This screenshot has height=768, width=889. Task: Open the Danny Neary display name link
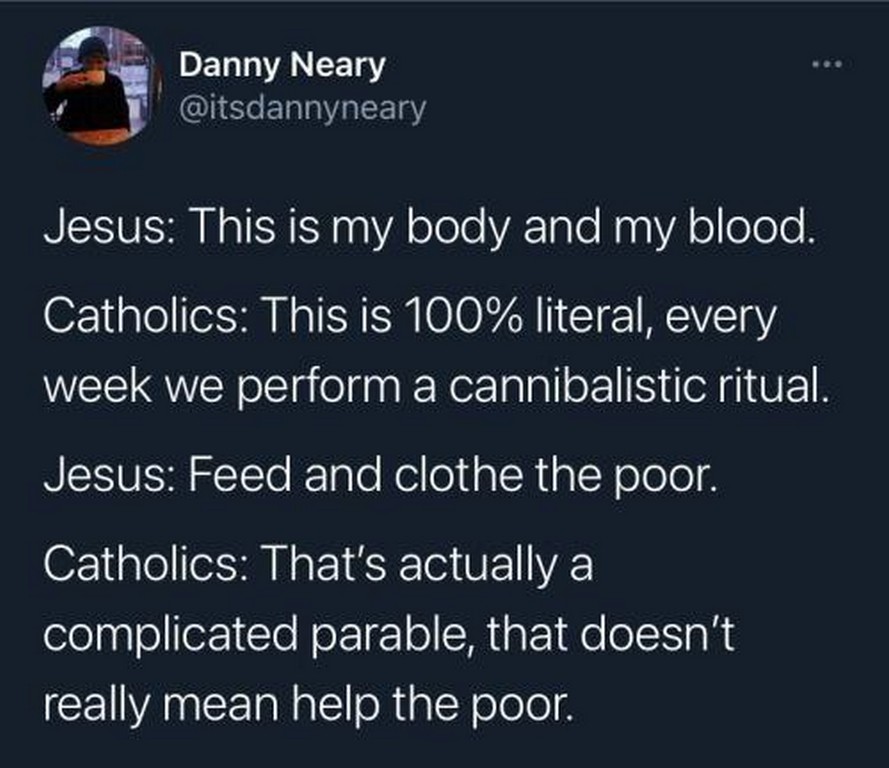point(282,66)
